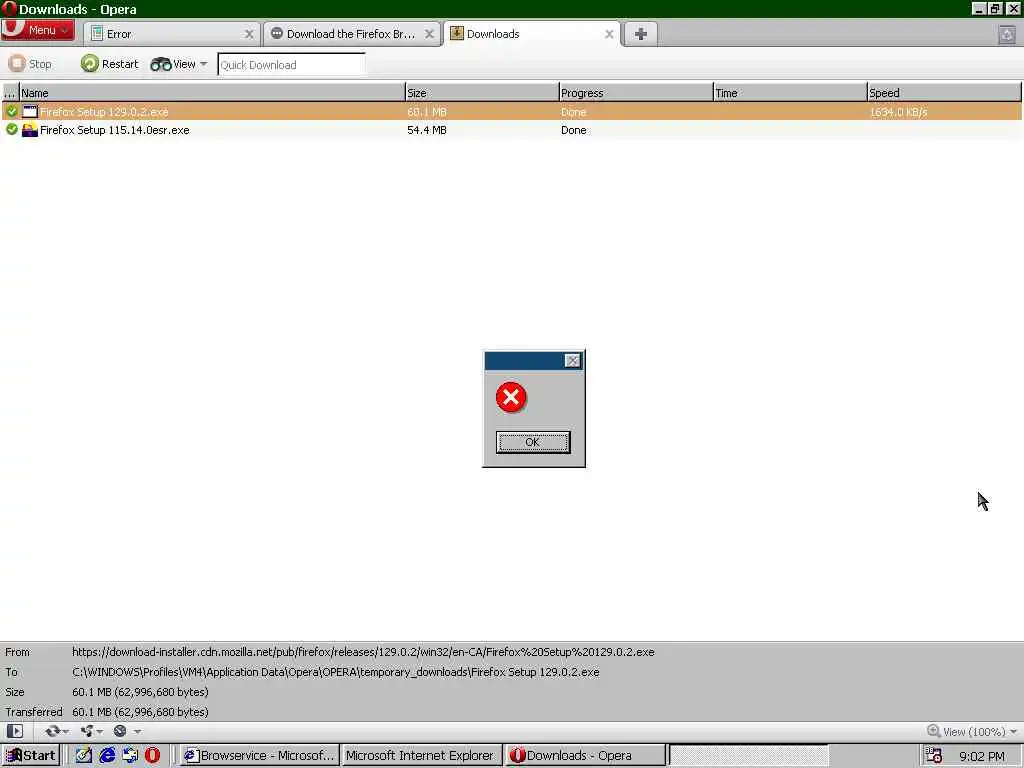
Task: Click the 54.4 MB size cell
Action: coord(427,130)
